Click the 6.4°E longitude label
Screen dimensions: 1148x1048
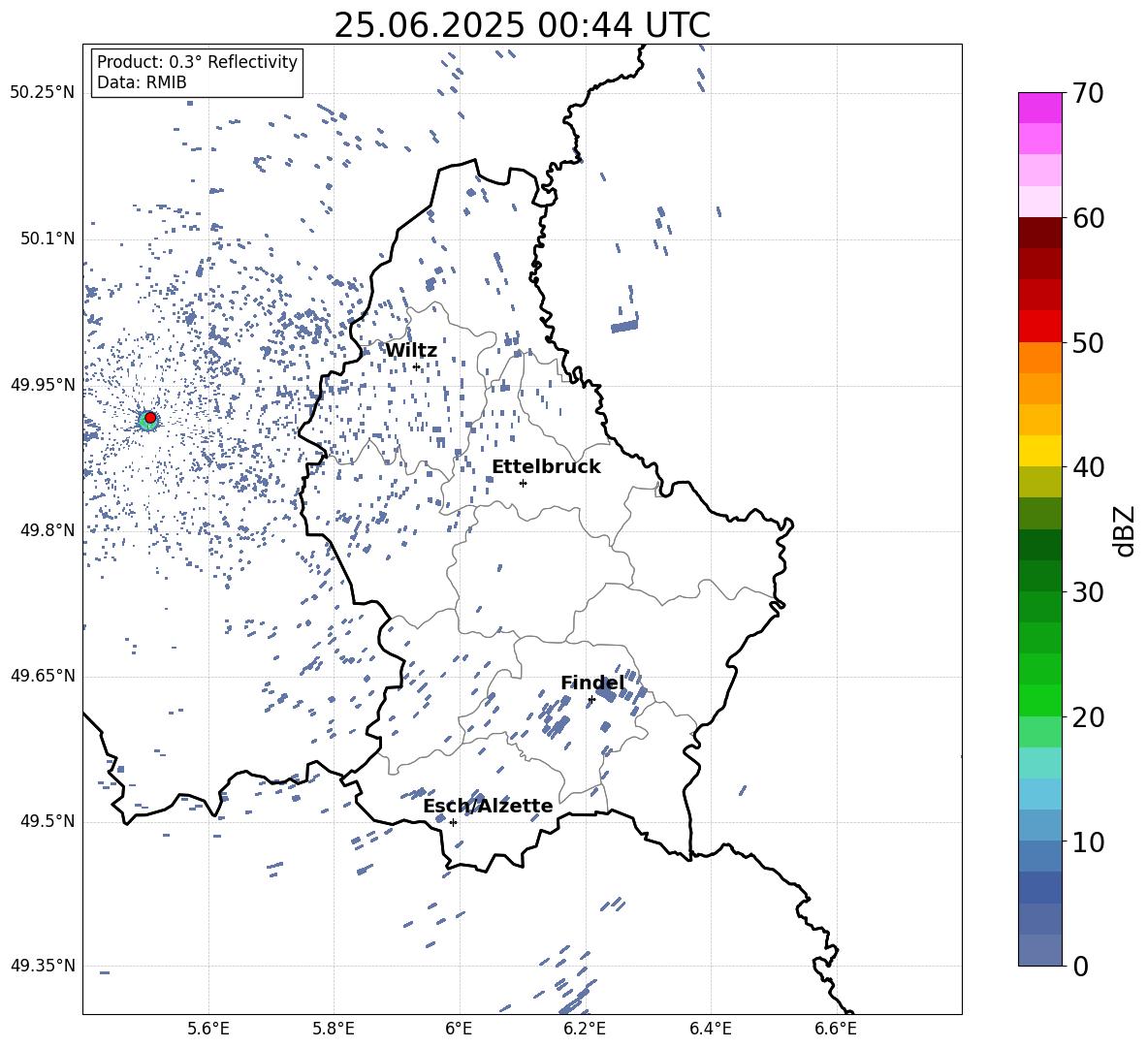710,1029
